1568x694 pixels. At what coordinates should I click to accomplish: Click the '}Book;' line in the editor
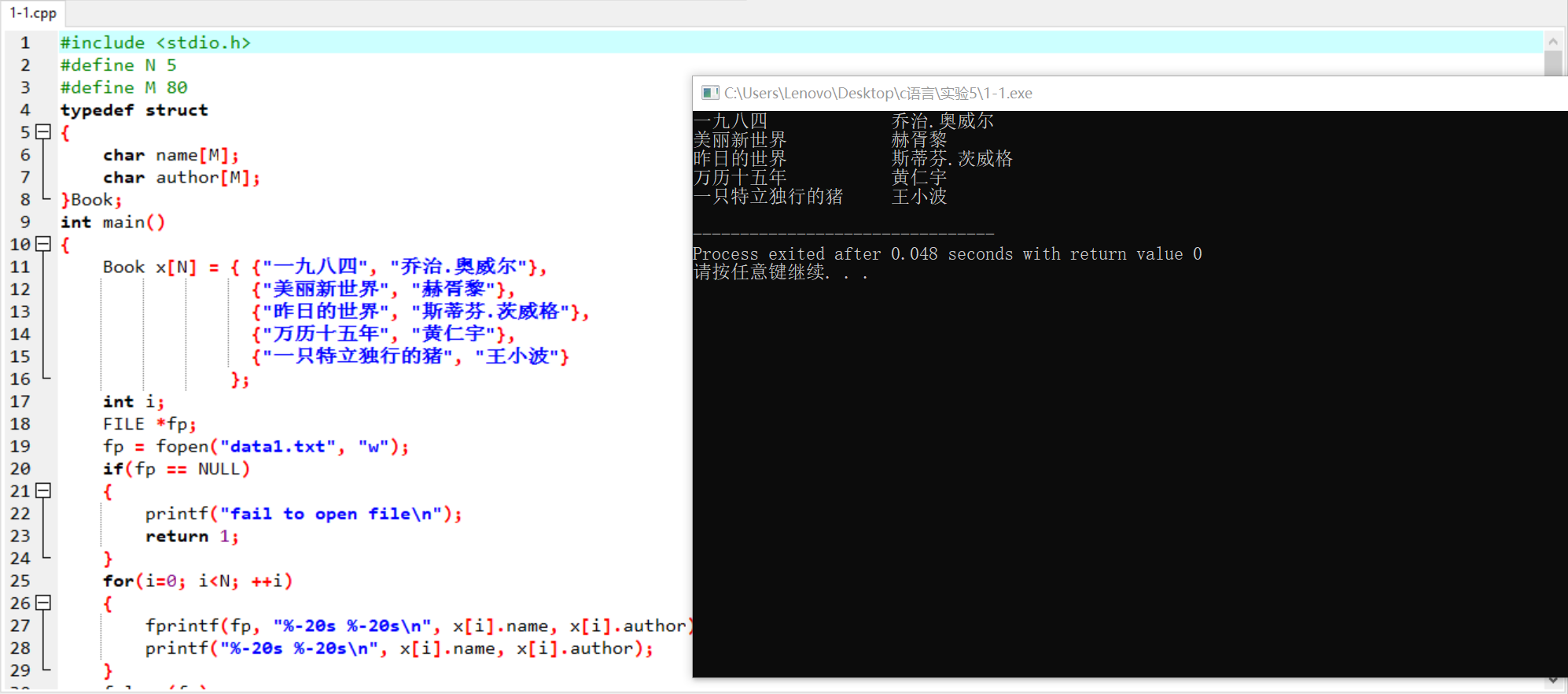pyautogui.click(x=91, y=200)
